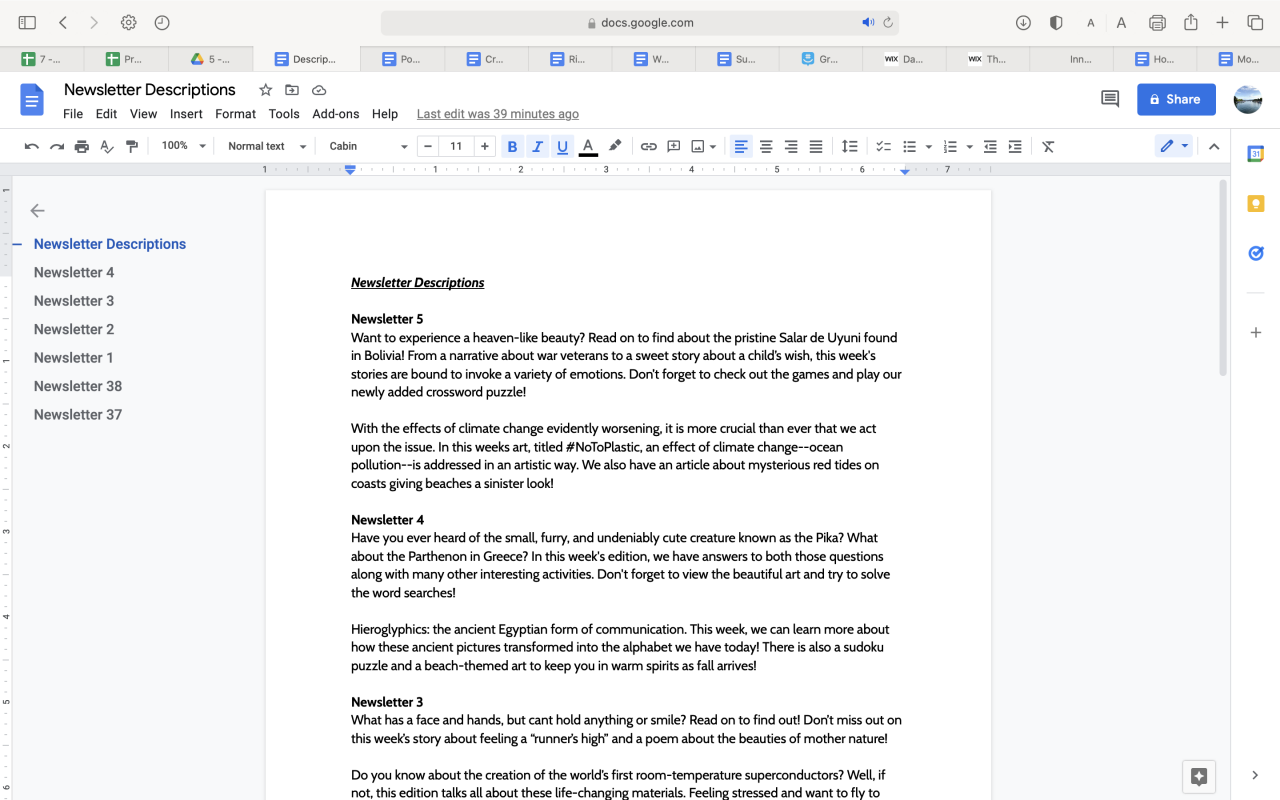The image size is (1280, 800).
Task: Increase the paragraph indent
Action: pos(1015,146)
